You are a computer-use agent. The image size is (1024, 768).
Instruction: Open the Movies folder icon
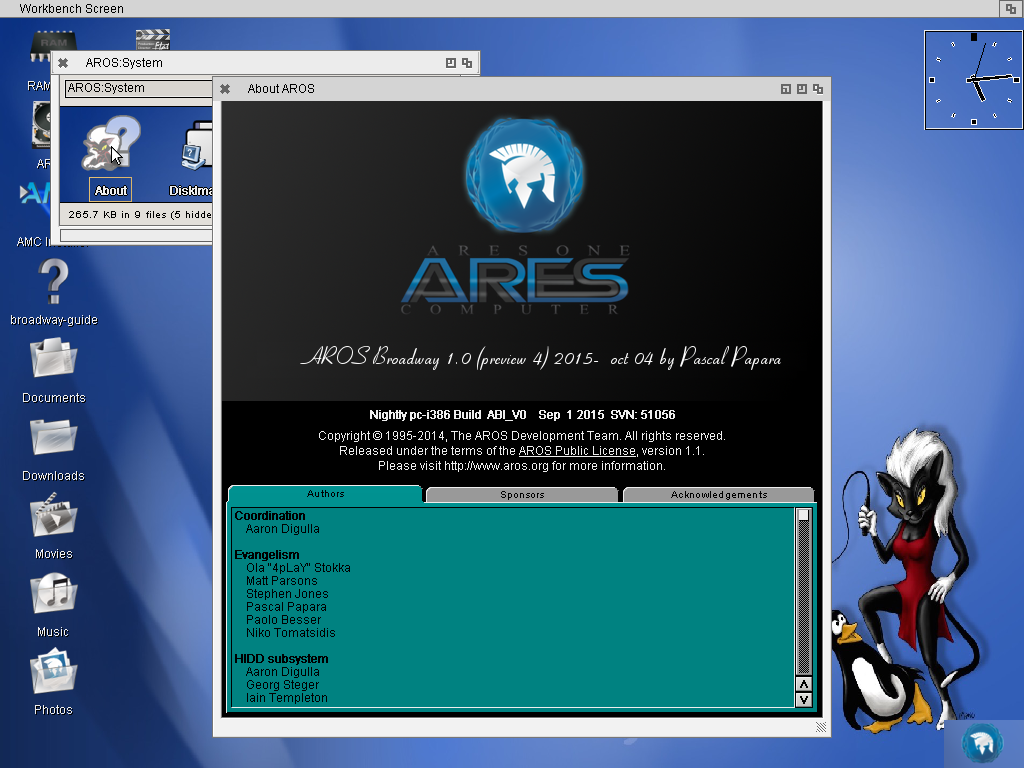pyautogui.click(x=53, y=517)
